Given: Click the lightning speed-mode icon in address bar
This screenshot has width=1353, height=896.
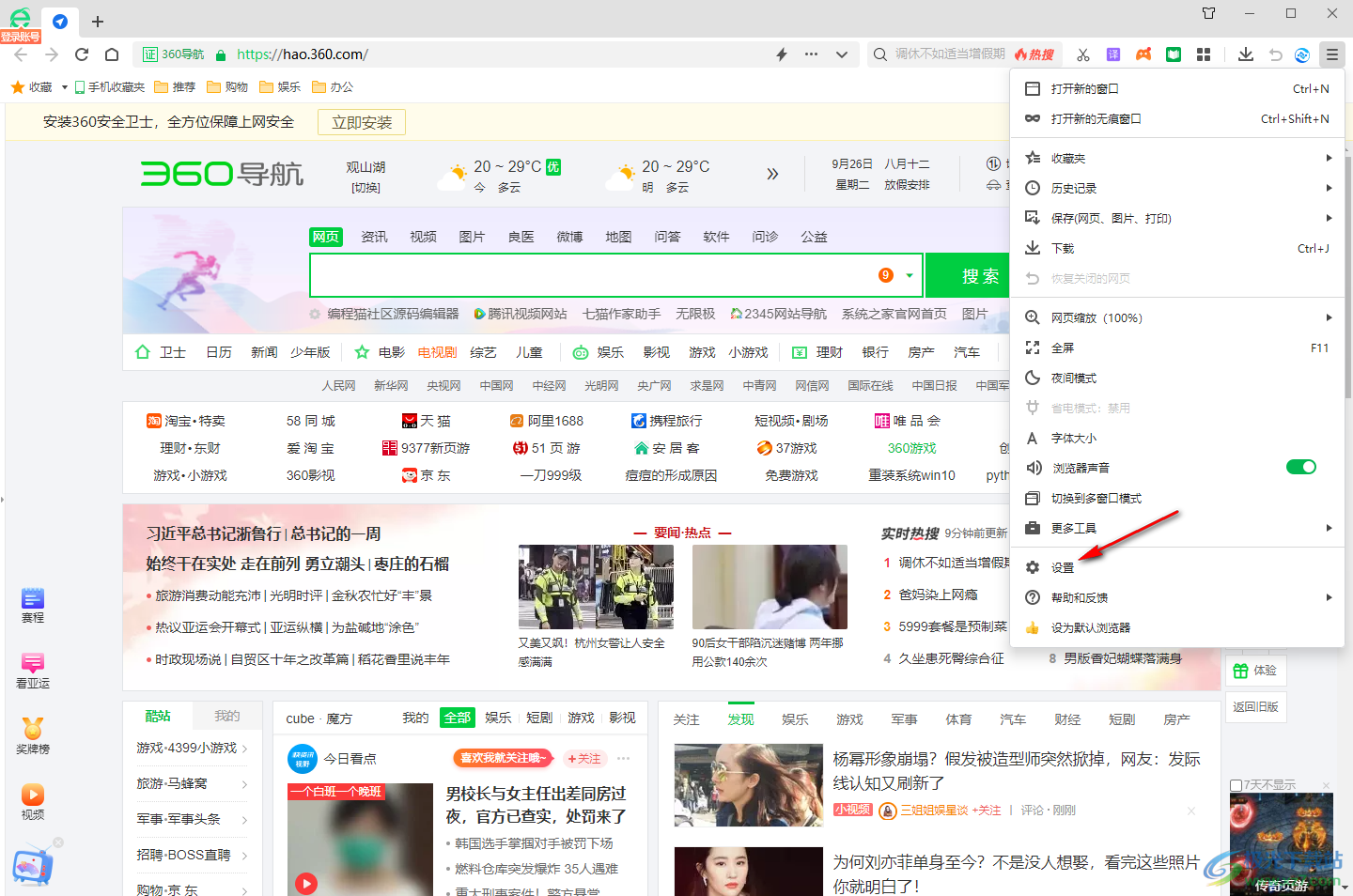Looking at the screenshot, I should pyautogui.click(x=782, y=54).
